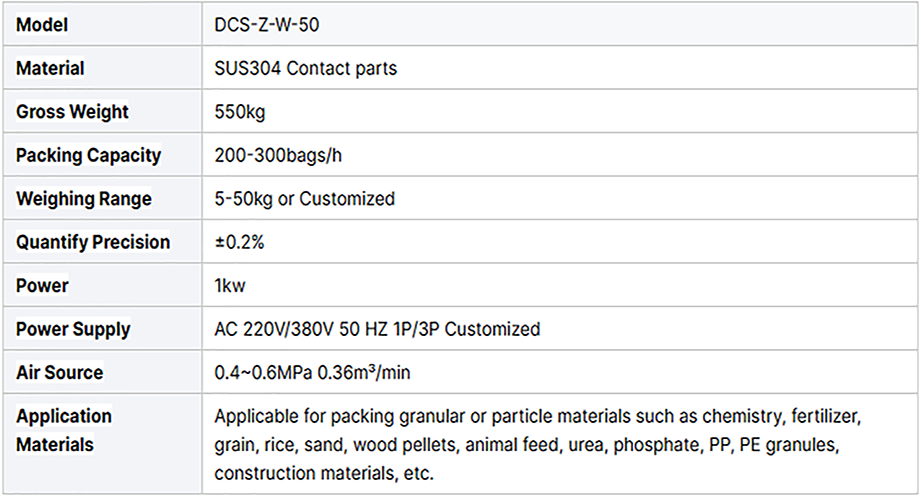Viewport: 921px width, 500px height.
Task: Click the Power Supply label
Action: coord(73,329)
